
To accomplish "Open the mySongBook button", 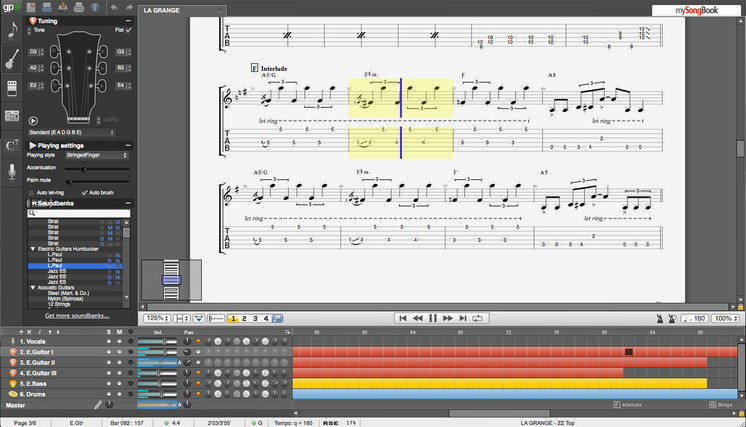I will 697,10.
